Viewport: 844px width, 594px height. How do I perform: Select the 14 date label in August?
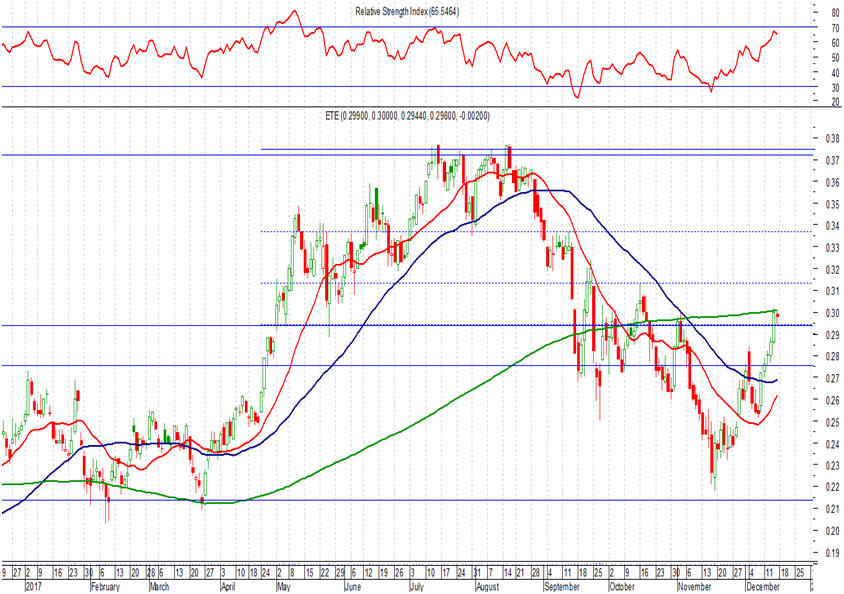click(x=508, y=573)
